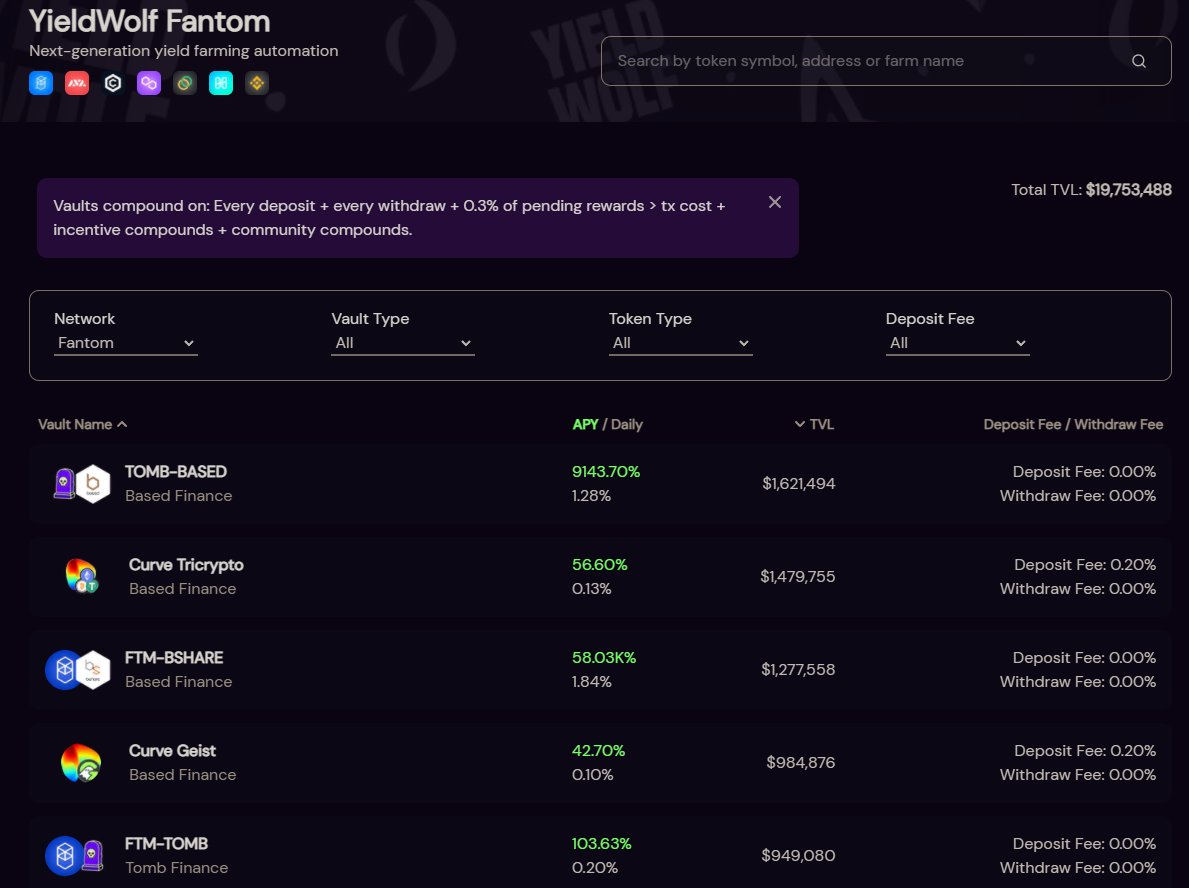Select the Fantom network icon
Viewport: 1189px width, 888px height.
[41, 83]
